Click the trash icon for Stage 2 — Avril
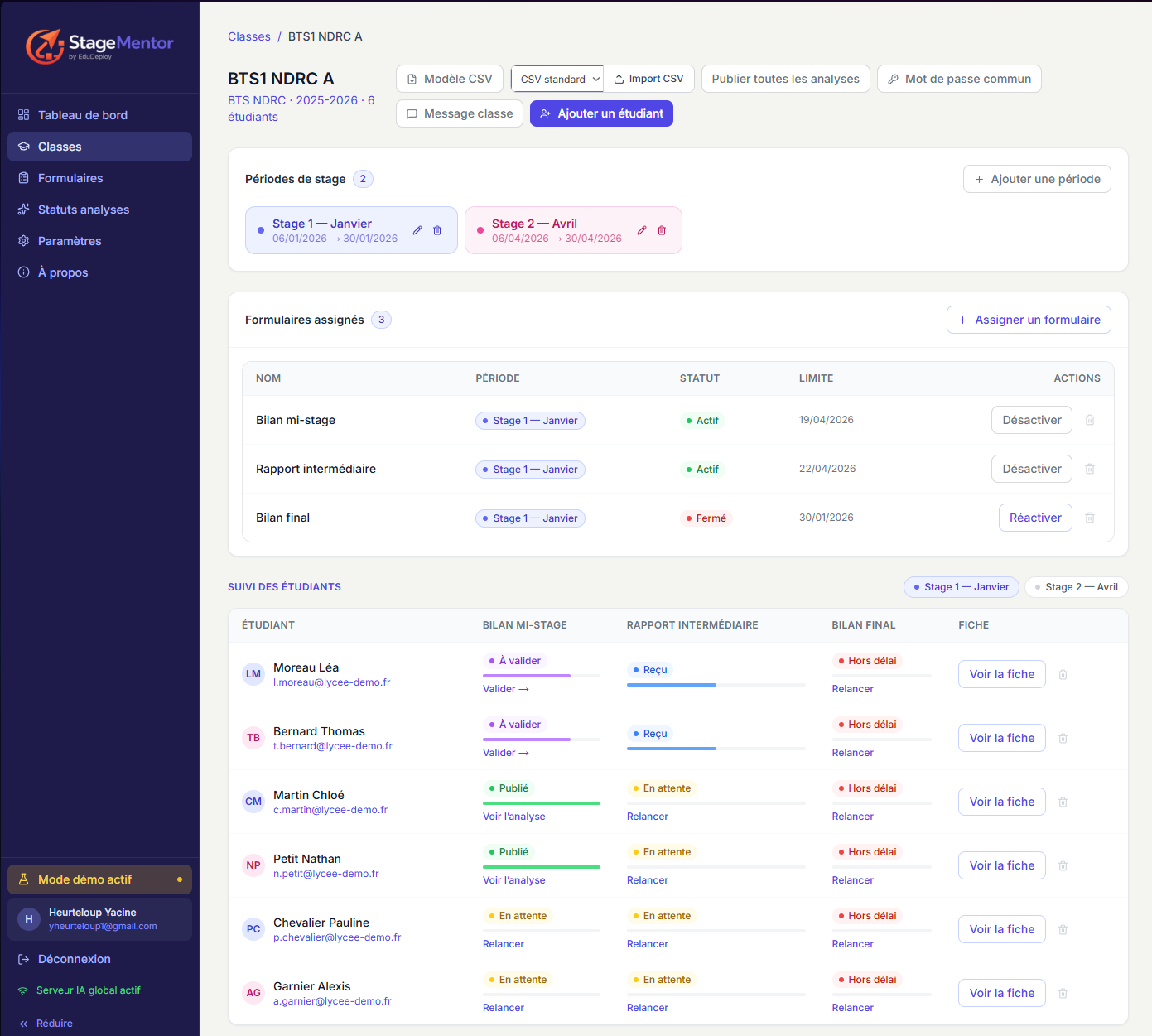This screenshot has height=1036, width=1152. point(662,230)
